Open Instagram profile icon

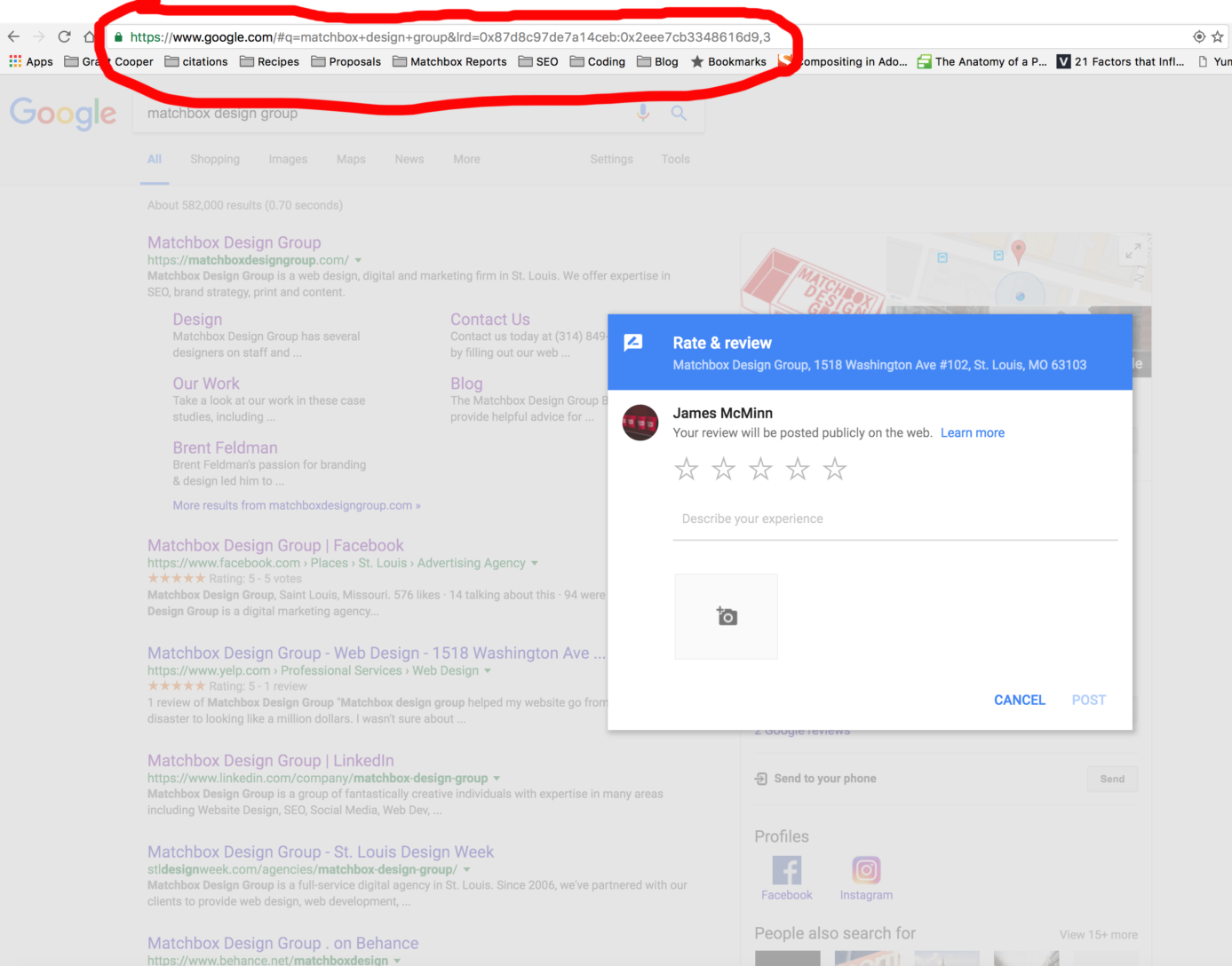point(866,870)
